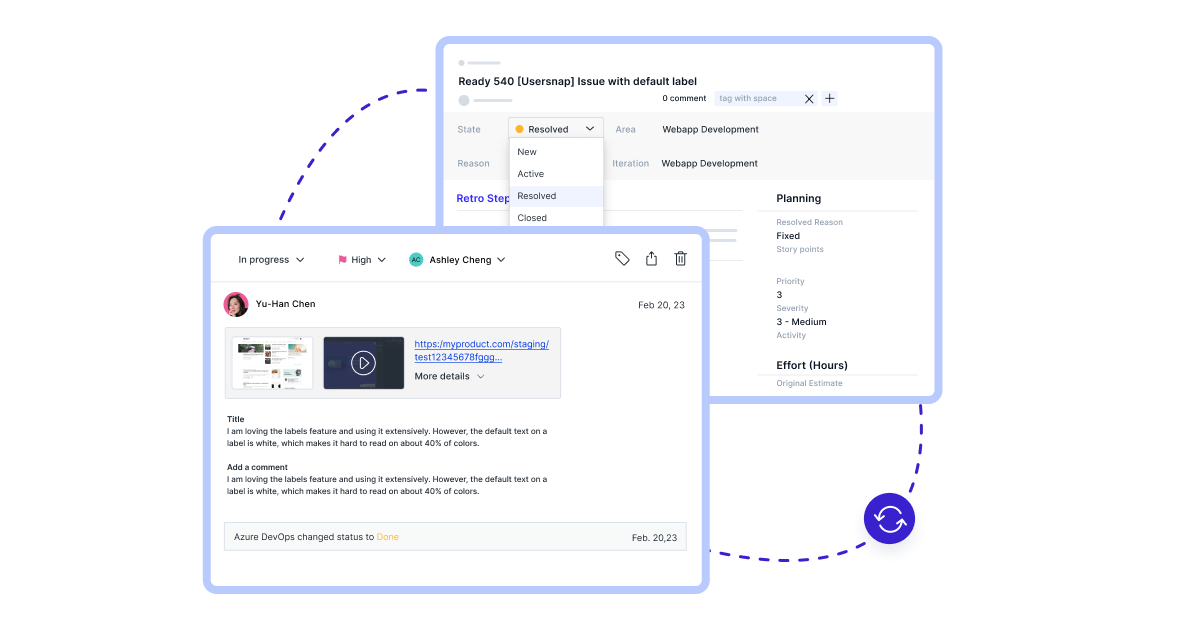Click the tag icon in feedback card
Viewport: 1200px width, 630px height.
pyautogui.click(x=622, y=258)
